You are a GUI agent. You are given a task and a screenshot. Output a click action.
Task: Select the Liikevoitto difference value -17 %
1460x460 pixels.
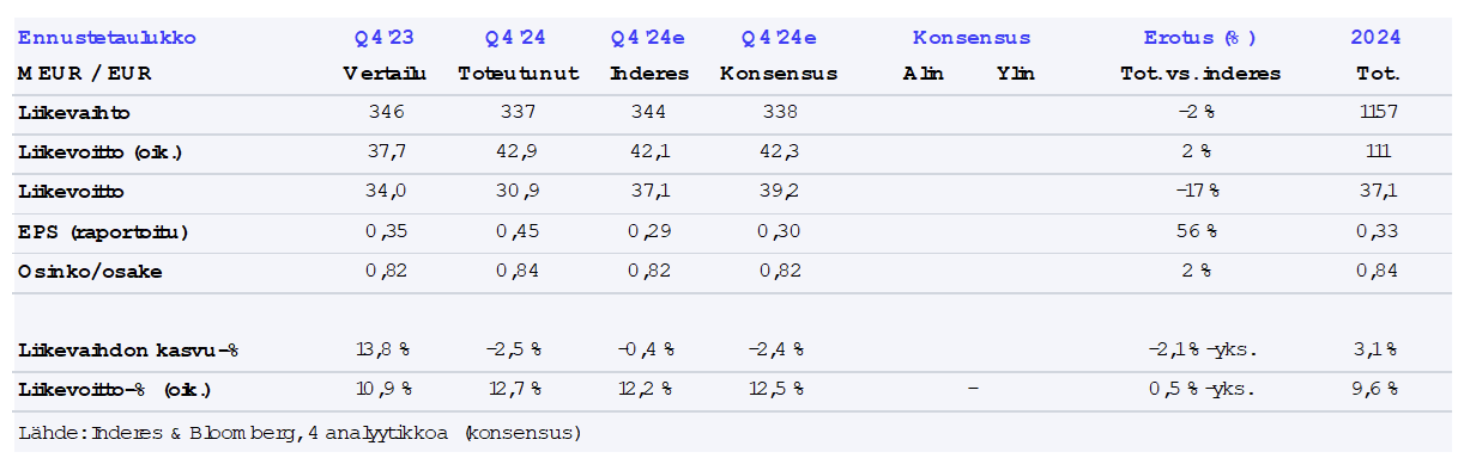1195,192
